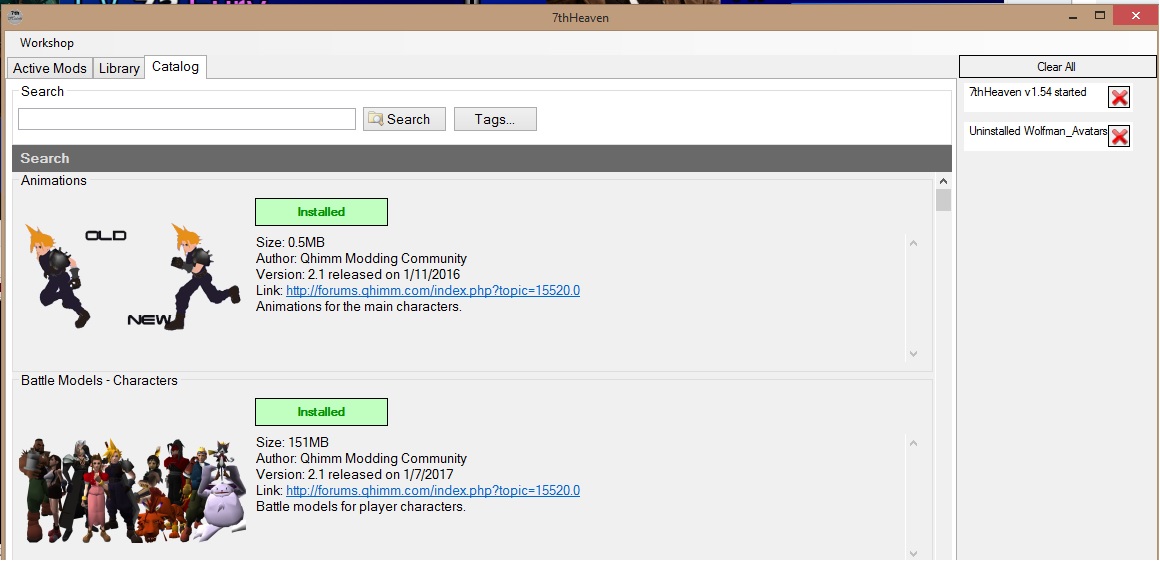Click the Installed button for Animations mod
The image size is (1160, 563).
[x=321, y=212]
